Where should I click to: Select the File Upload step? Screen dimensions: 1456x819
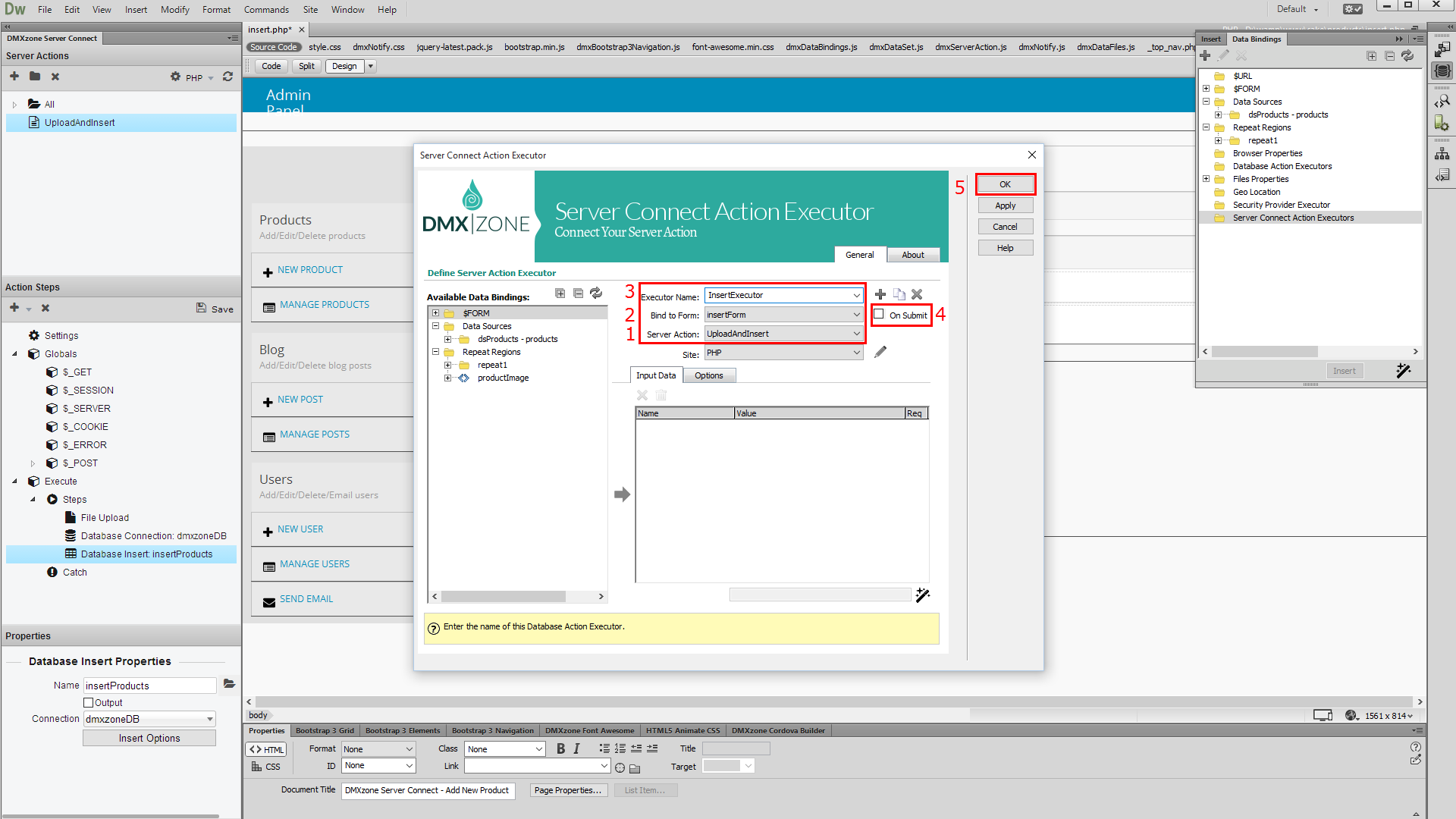click(x=105, y=518)
